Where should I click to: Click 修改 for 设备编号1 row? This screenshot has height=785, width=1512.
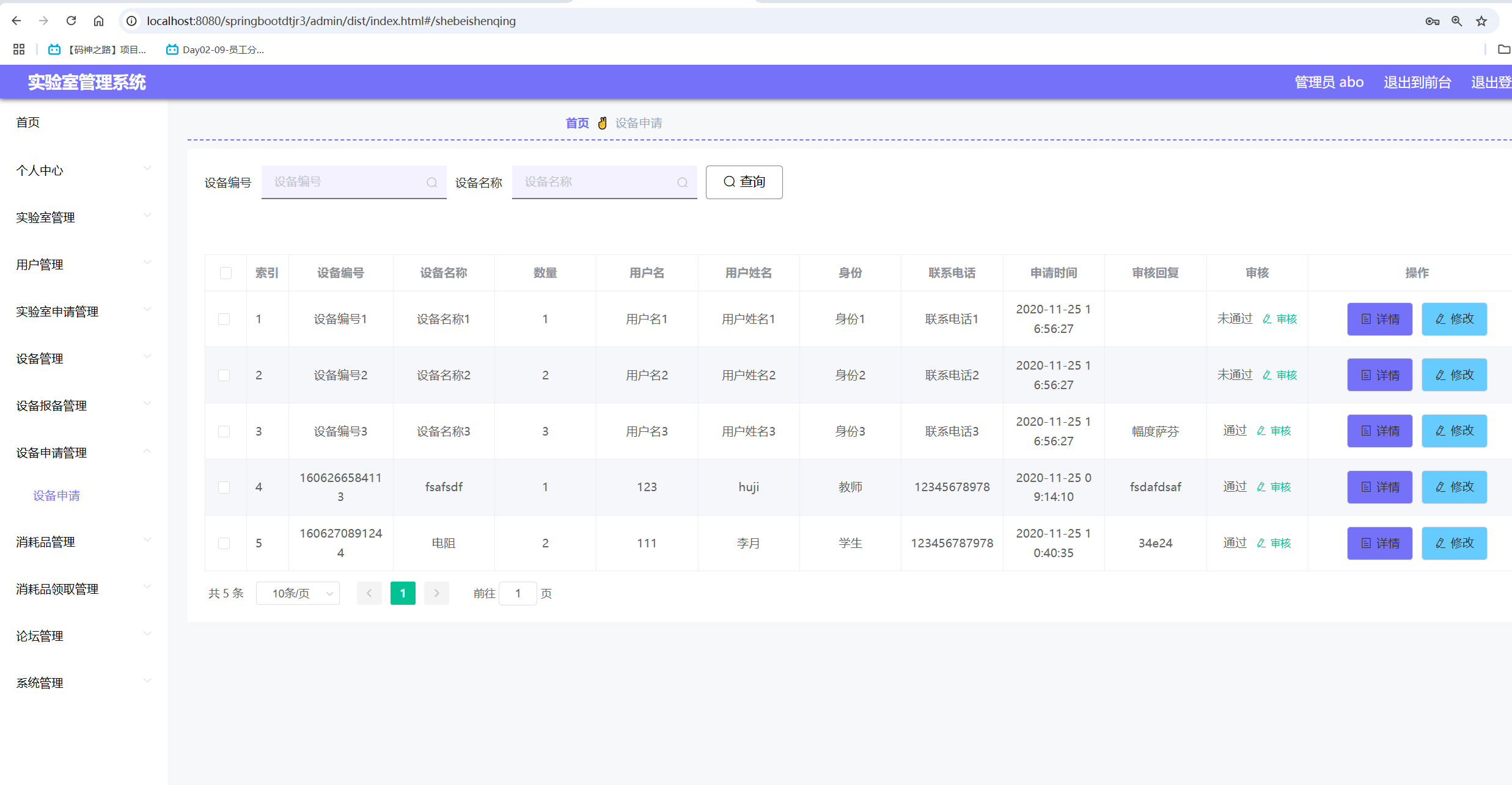[1454, 319]
